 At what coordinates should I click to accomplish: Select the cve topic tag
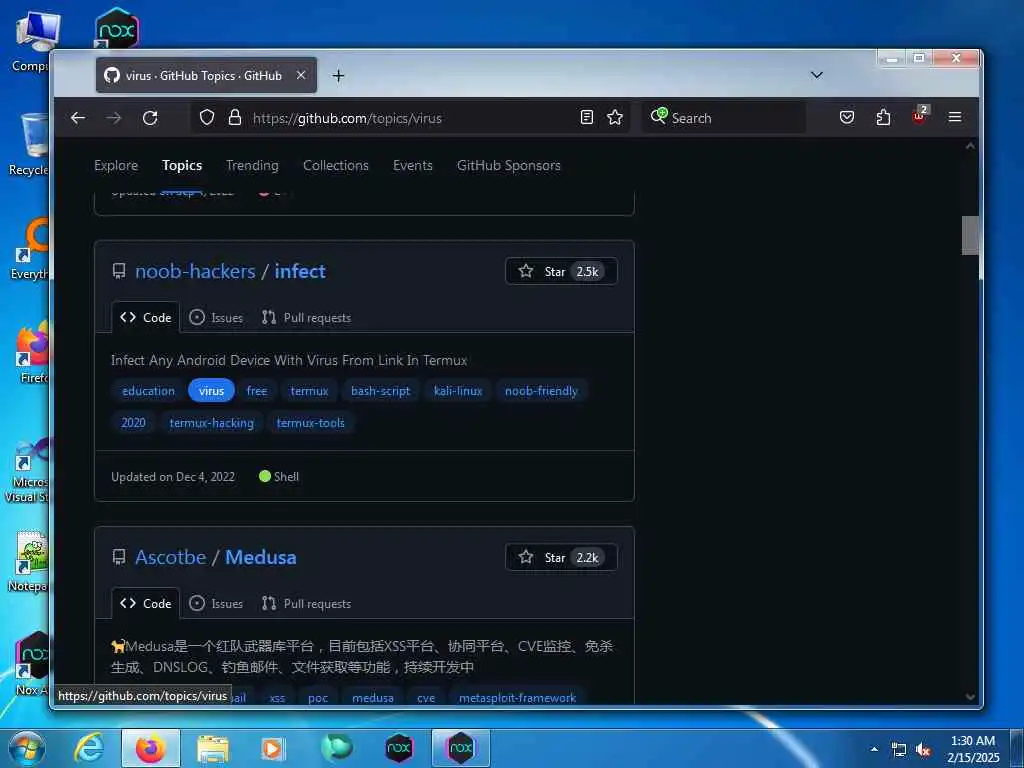coord(426,698)
